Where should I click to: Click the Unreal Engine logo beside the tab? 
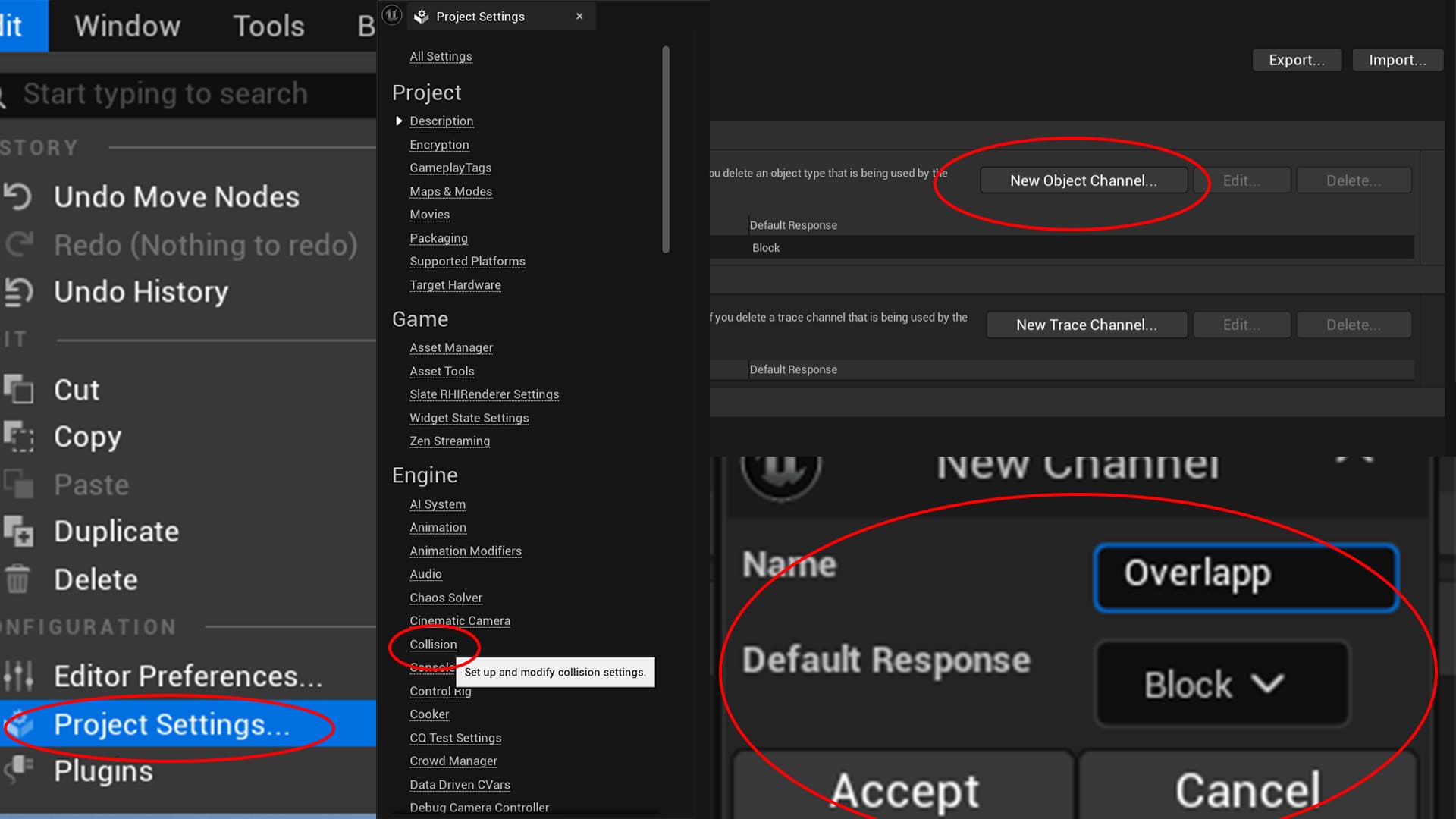(x=391, y=15)
